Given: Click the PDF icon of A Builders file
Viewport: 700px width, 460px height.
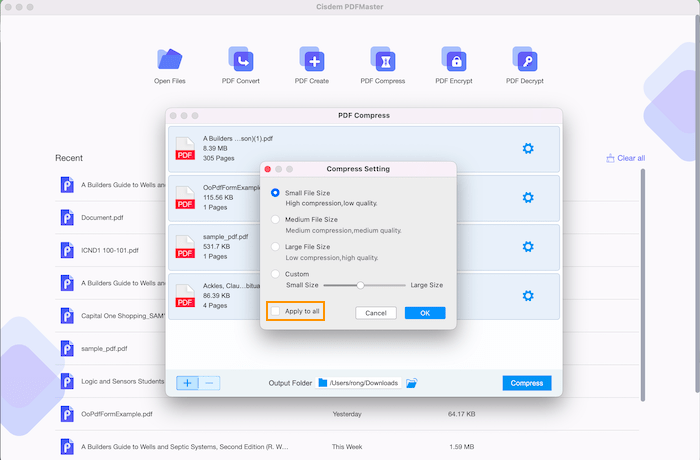Looking at the screenshot, I should click(185, 149).
